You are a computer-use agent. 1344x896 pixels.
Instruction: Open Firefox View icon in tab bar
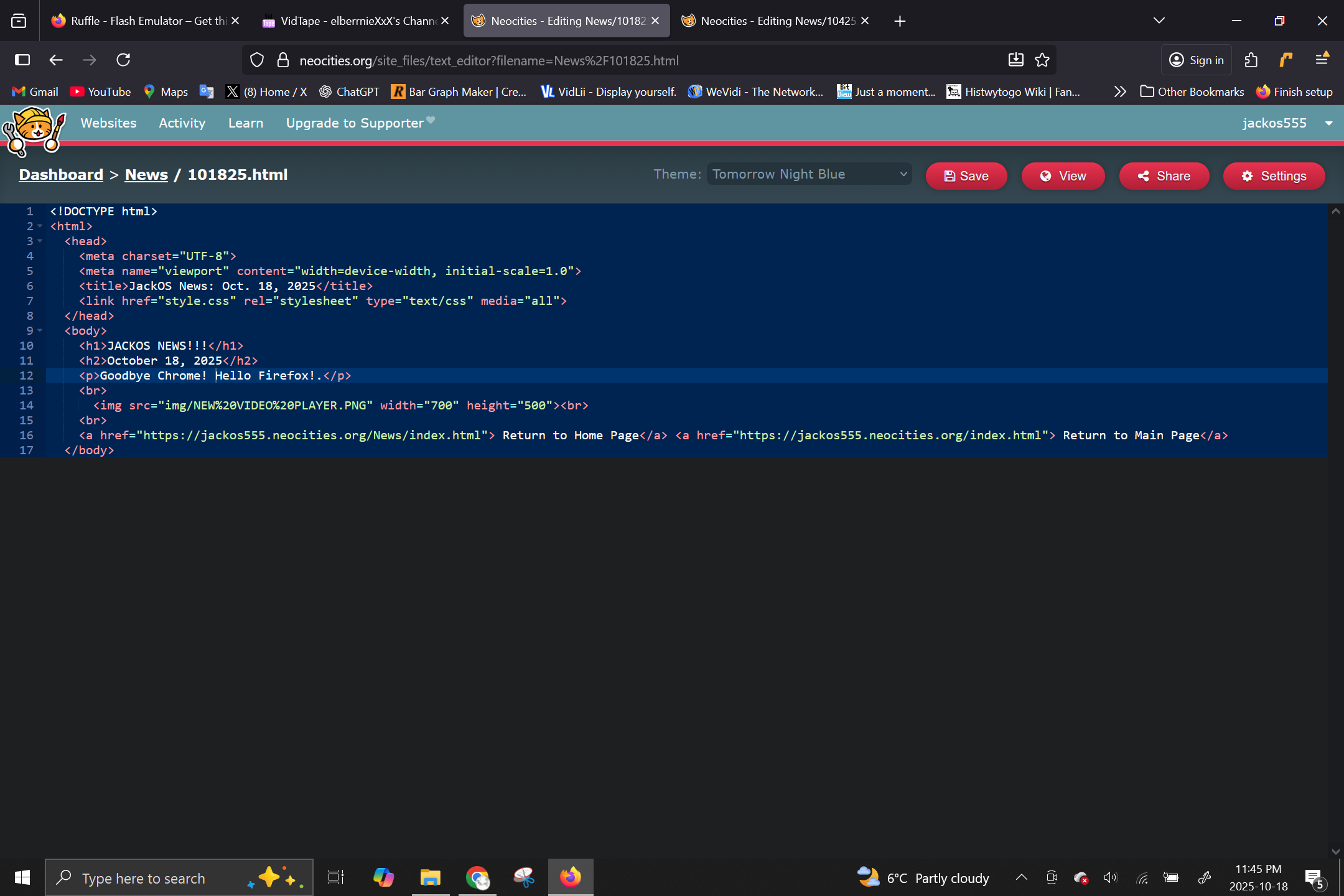19,21
